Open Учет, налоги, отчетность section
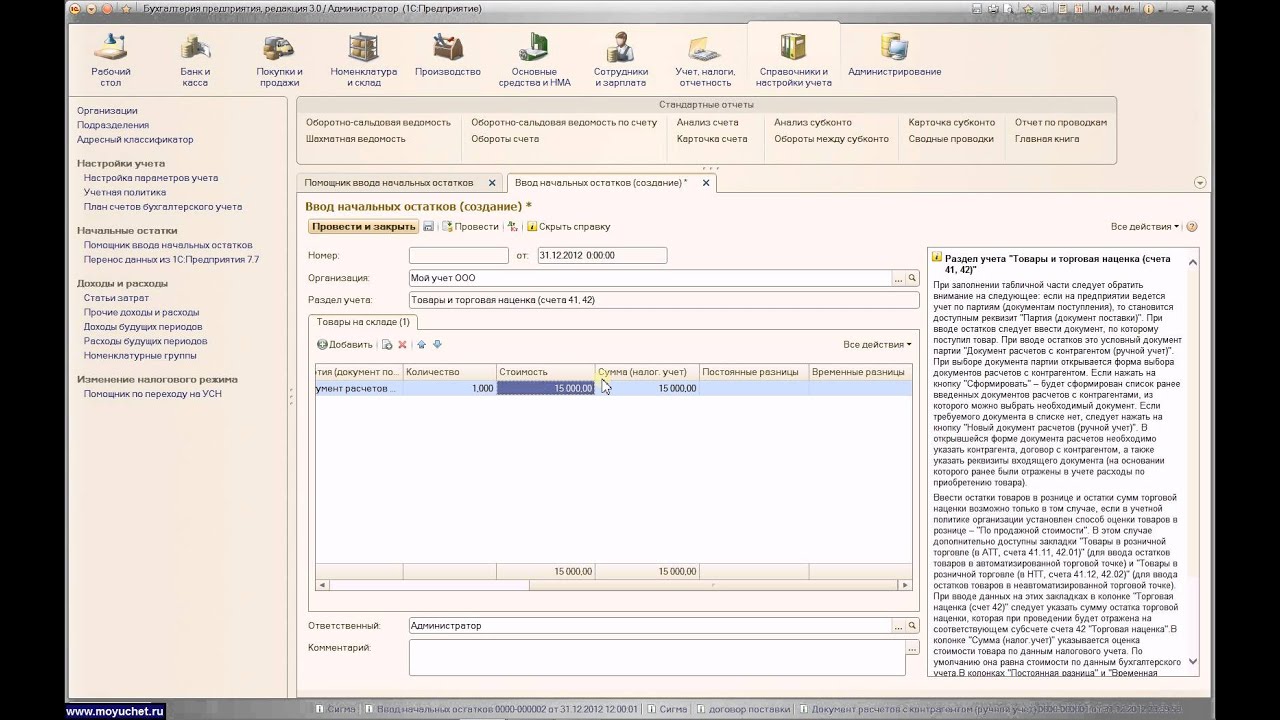This screenshot has width=1280, height=720. (x=705, y=60)
